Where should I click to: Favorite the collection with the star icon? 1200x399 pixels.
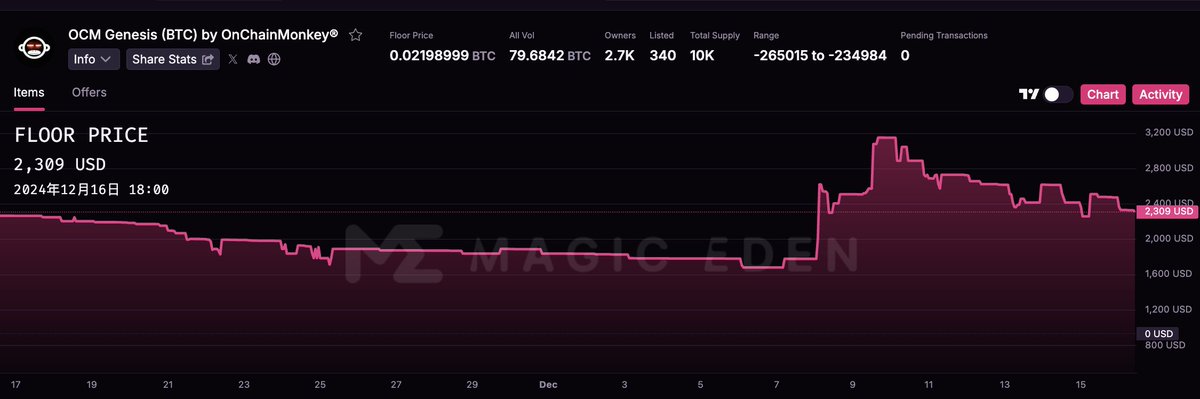355,35
